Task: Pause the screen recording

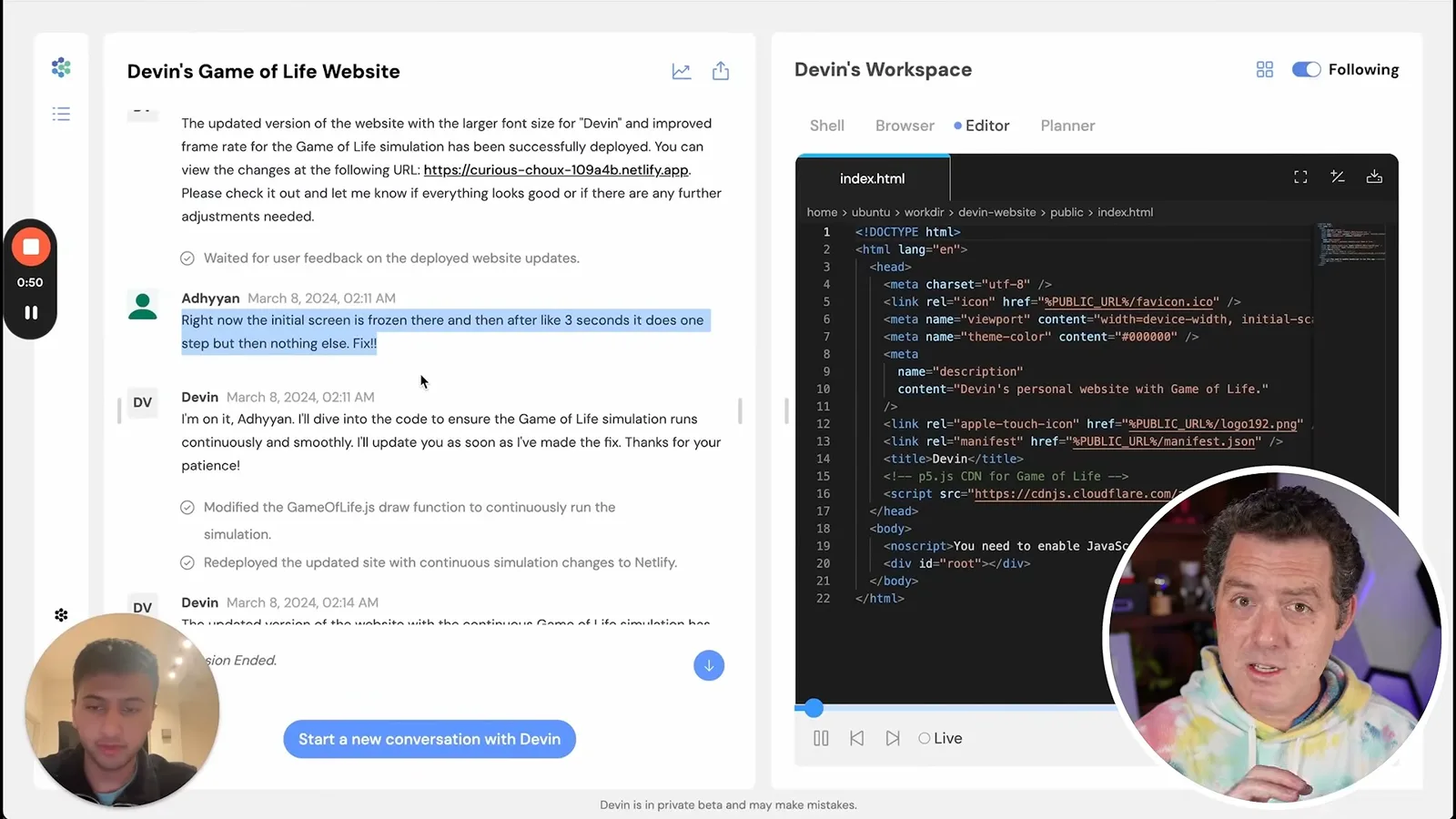Action: click(x=31, y=312)
